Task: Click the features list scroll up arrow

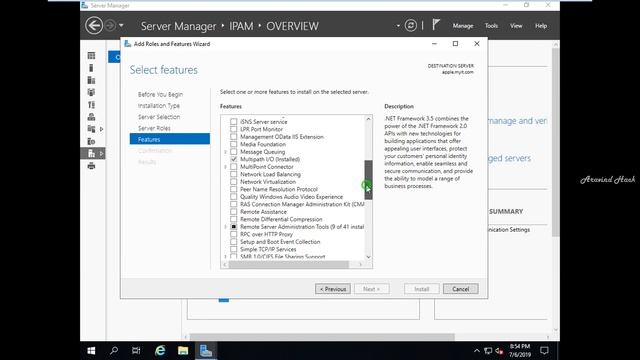Action: [x=368, y=119]
